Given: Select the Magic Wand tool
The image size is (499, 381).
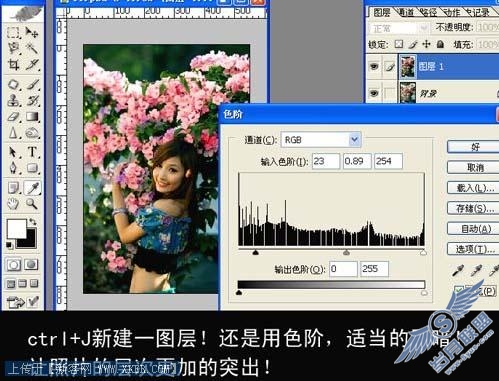Looking at the screenshot, I should tap(32, 49).
